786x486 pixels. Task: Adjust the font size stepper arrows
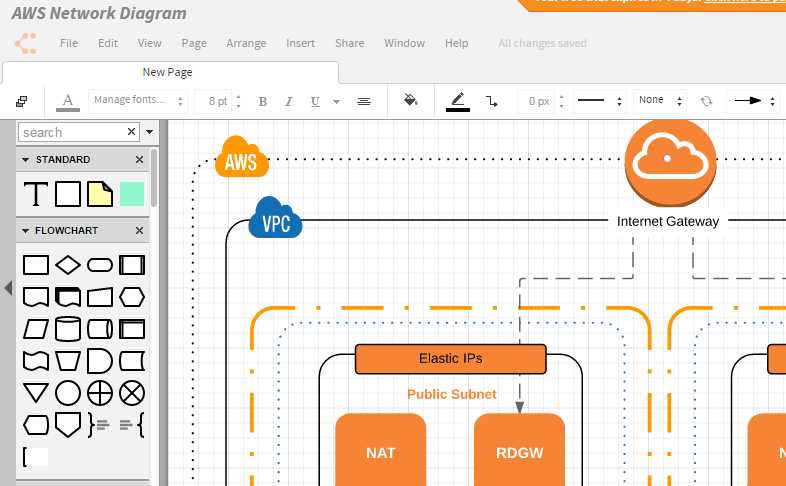pos(239,102)
